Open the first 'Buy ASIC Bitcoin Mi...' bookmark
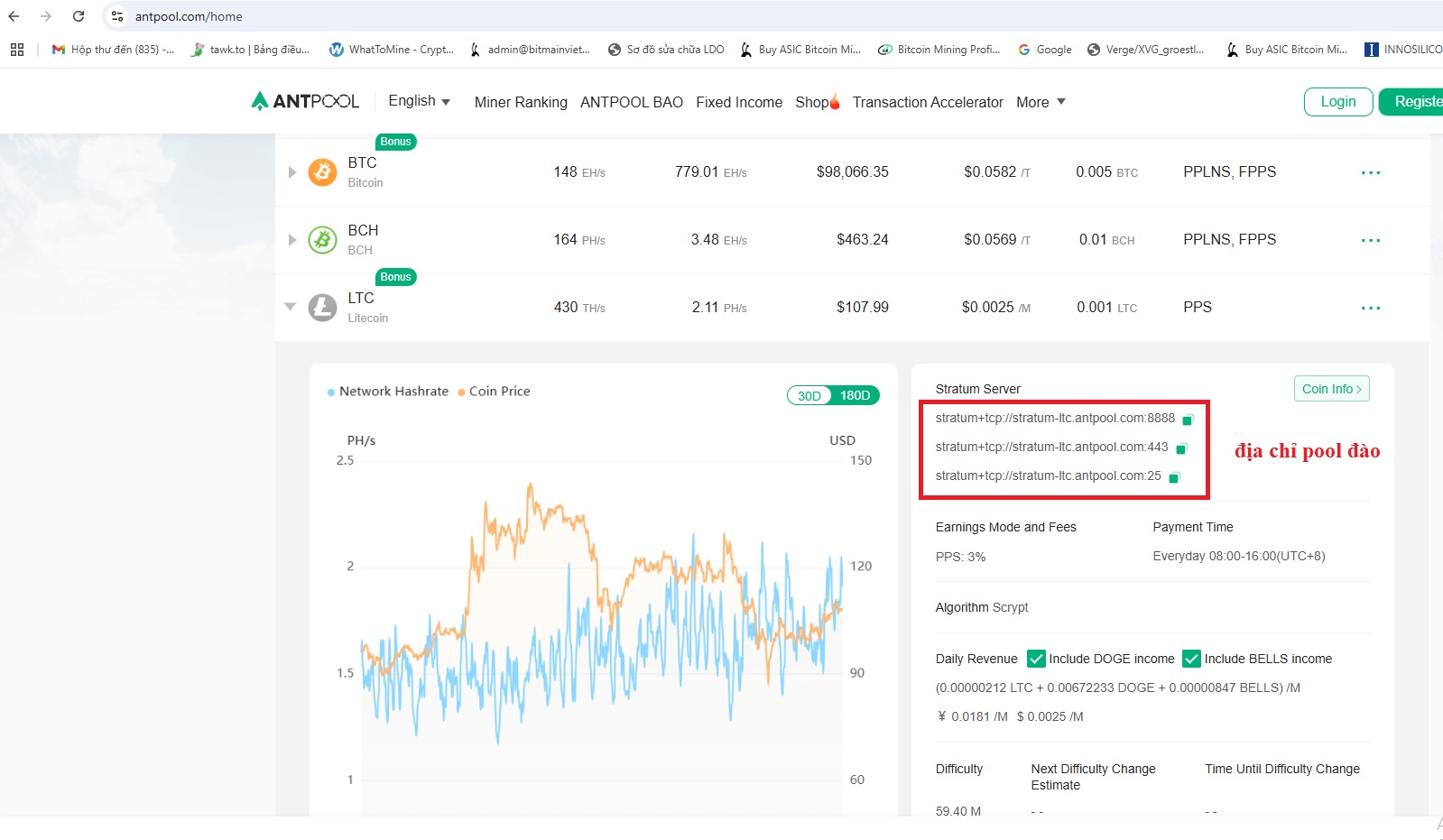Screen dimensions: 1443x840 [800, 50]
